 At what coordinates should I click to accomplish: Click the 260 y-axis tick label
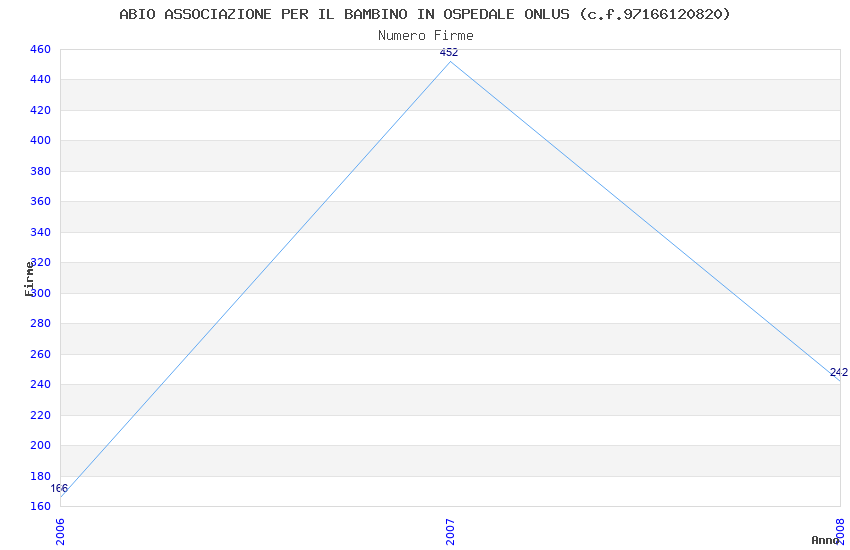coord(40,354)
